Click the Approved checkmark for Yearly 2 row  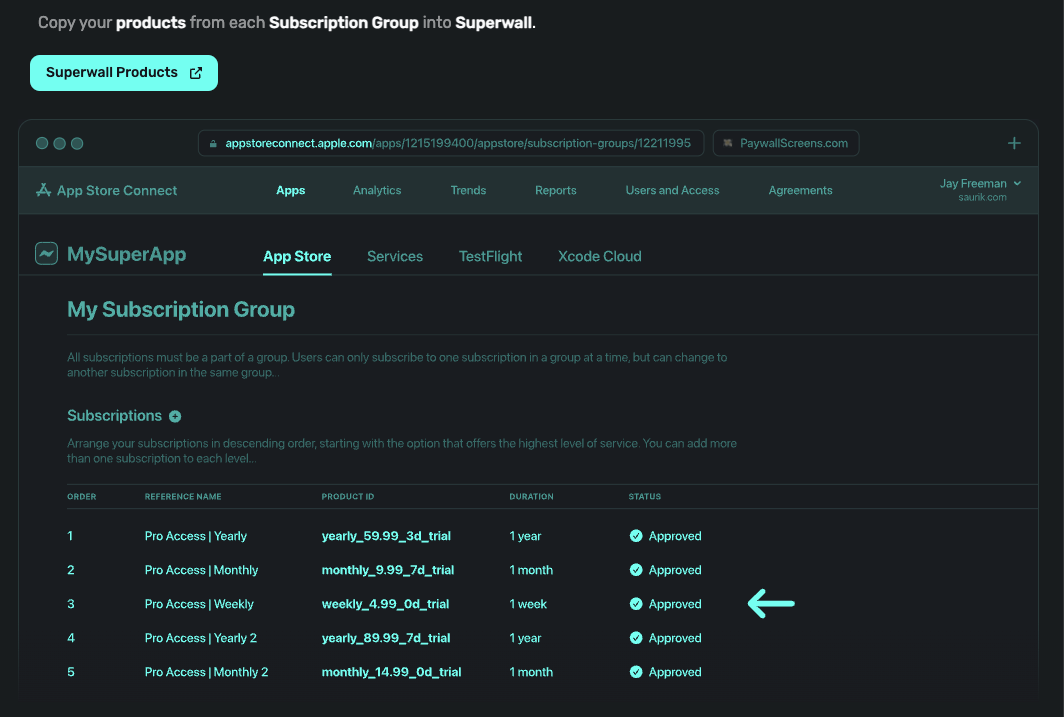(x=636, y=638)
